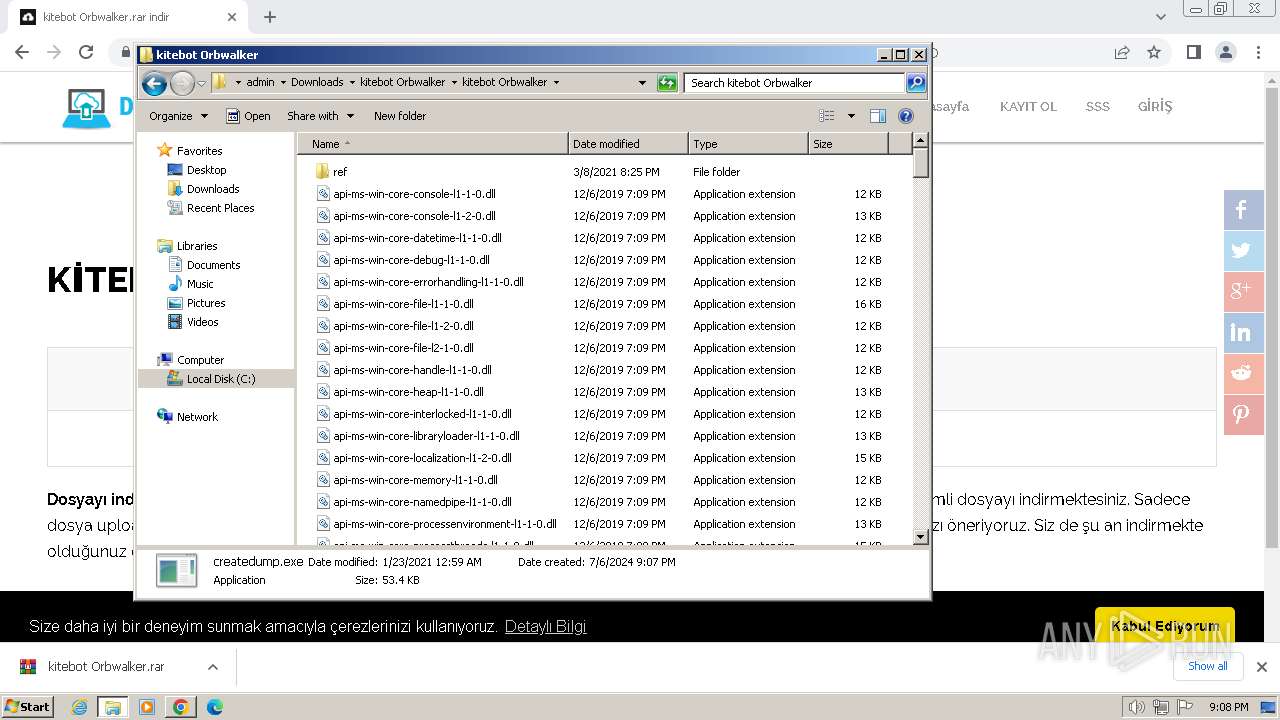The image size is (1280, 720).
Task: Open Chrome three-dot menu
Action: 1257,52
